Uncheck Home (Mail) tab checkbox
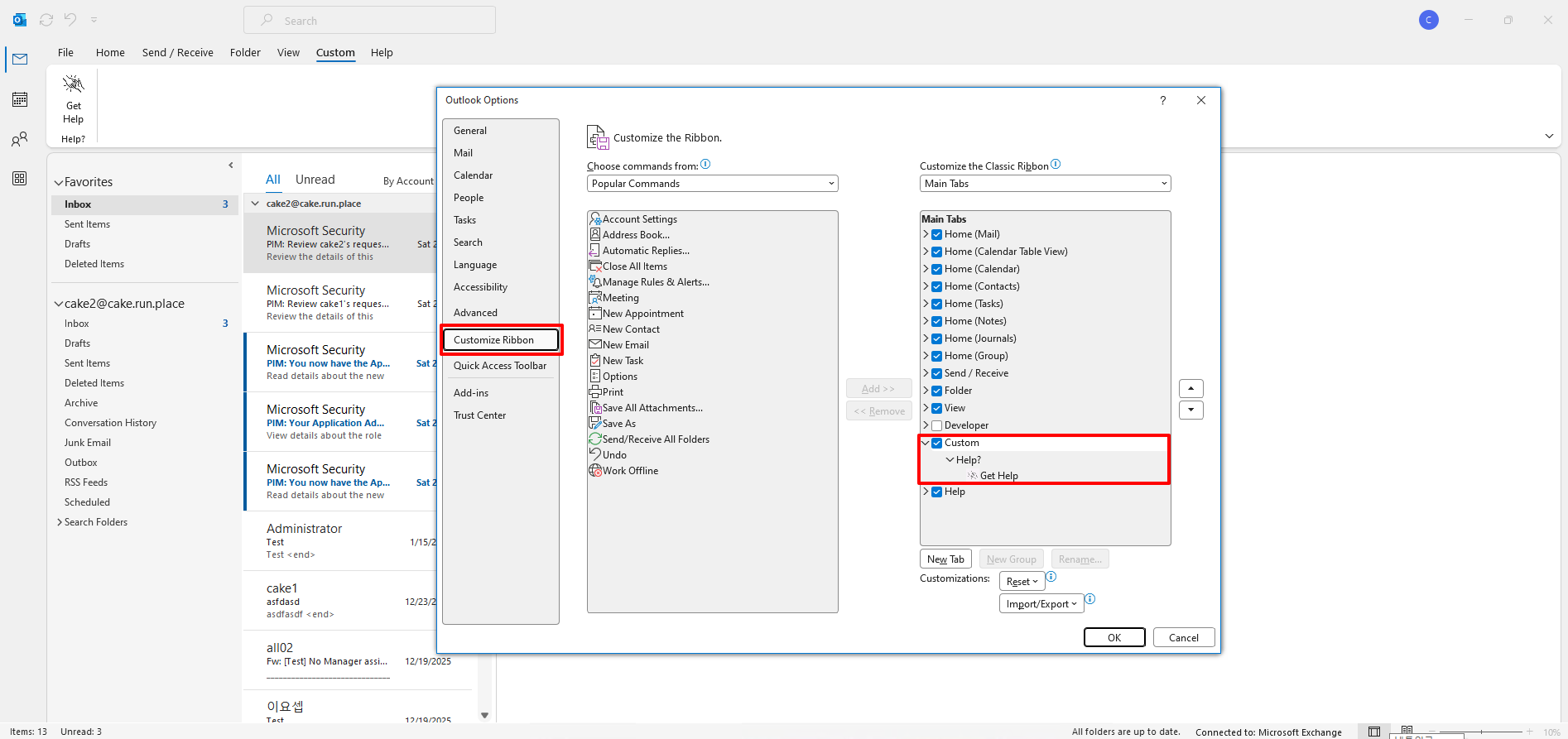 click(x=936, y=234)
